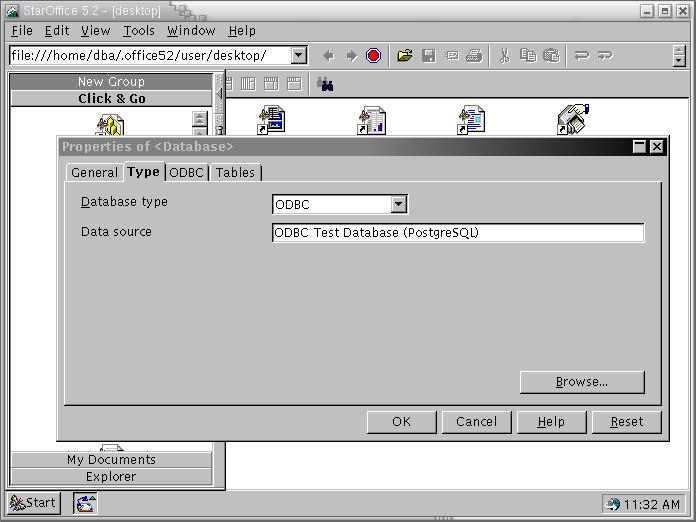The height and width of the screenshot is (522, 696).
Task: Click the fourth view layout icon before binoculars
Action: click(294, 83)
